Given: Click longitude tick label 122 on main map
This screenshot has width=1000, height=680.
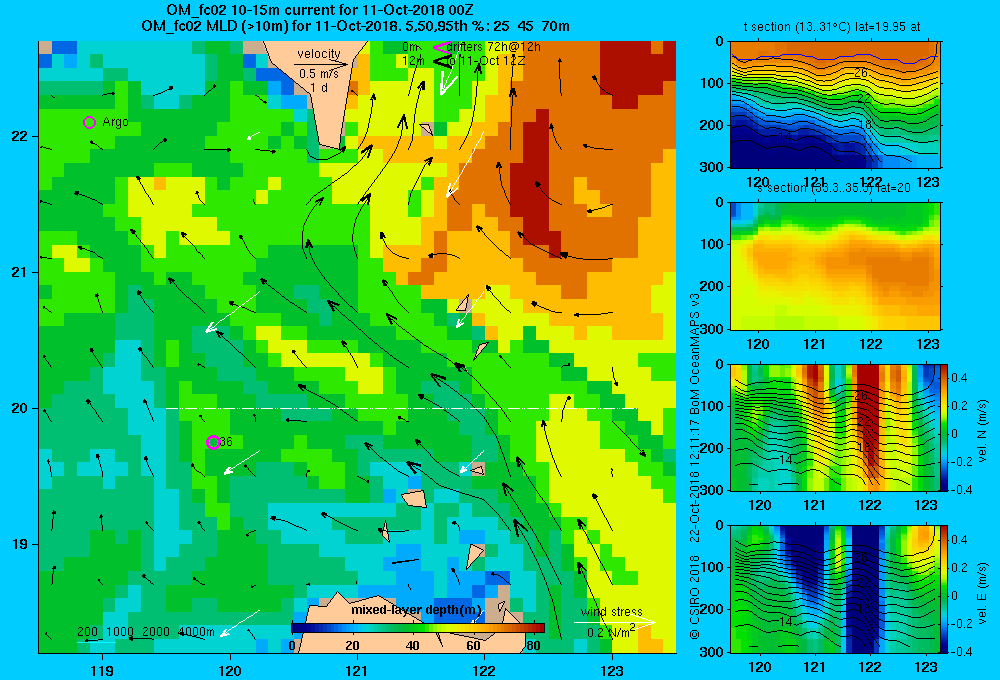Looking at the screenshot, I should pos(484,670).
